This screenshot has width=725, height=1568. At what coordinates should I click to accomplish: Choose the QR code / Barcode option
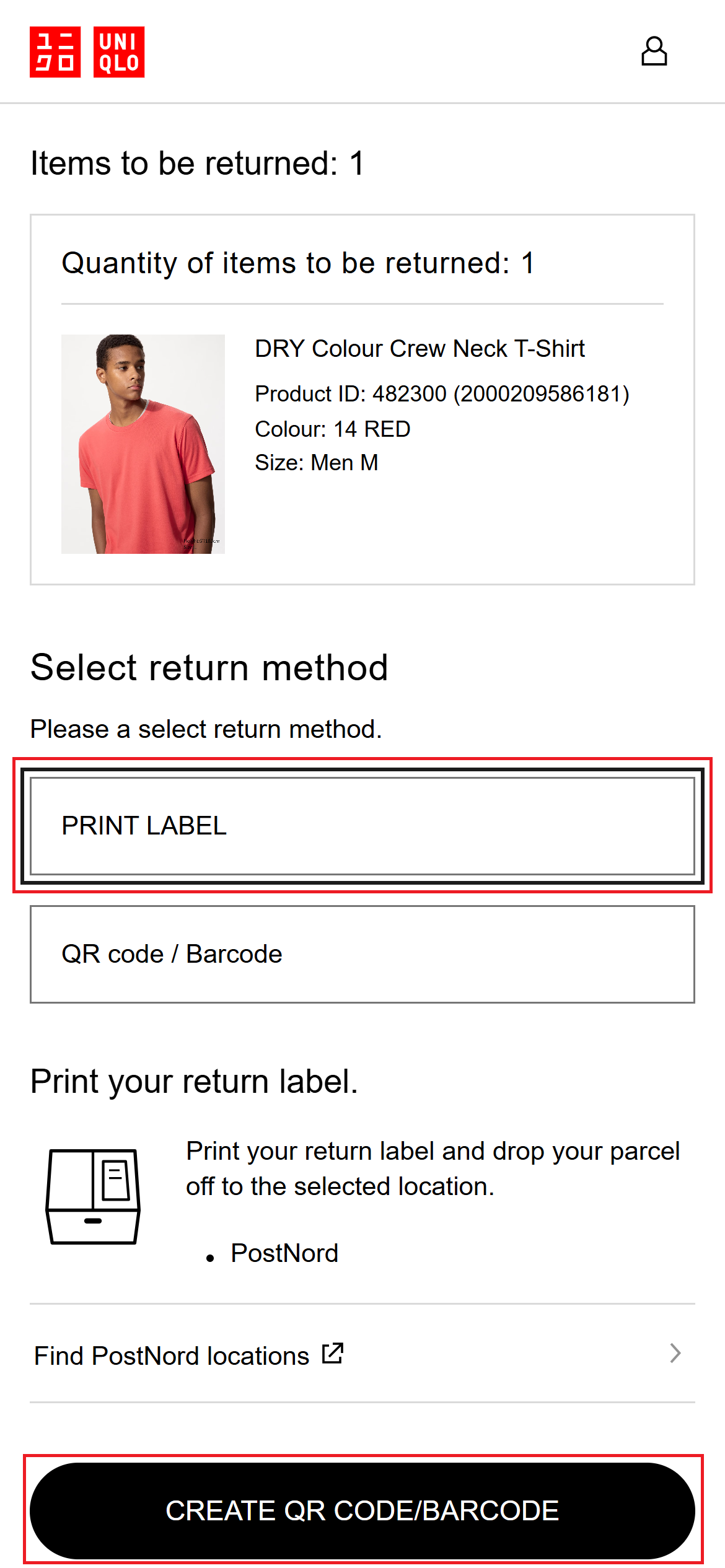(362, 954)
